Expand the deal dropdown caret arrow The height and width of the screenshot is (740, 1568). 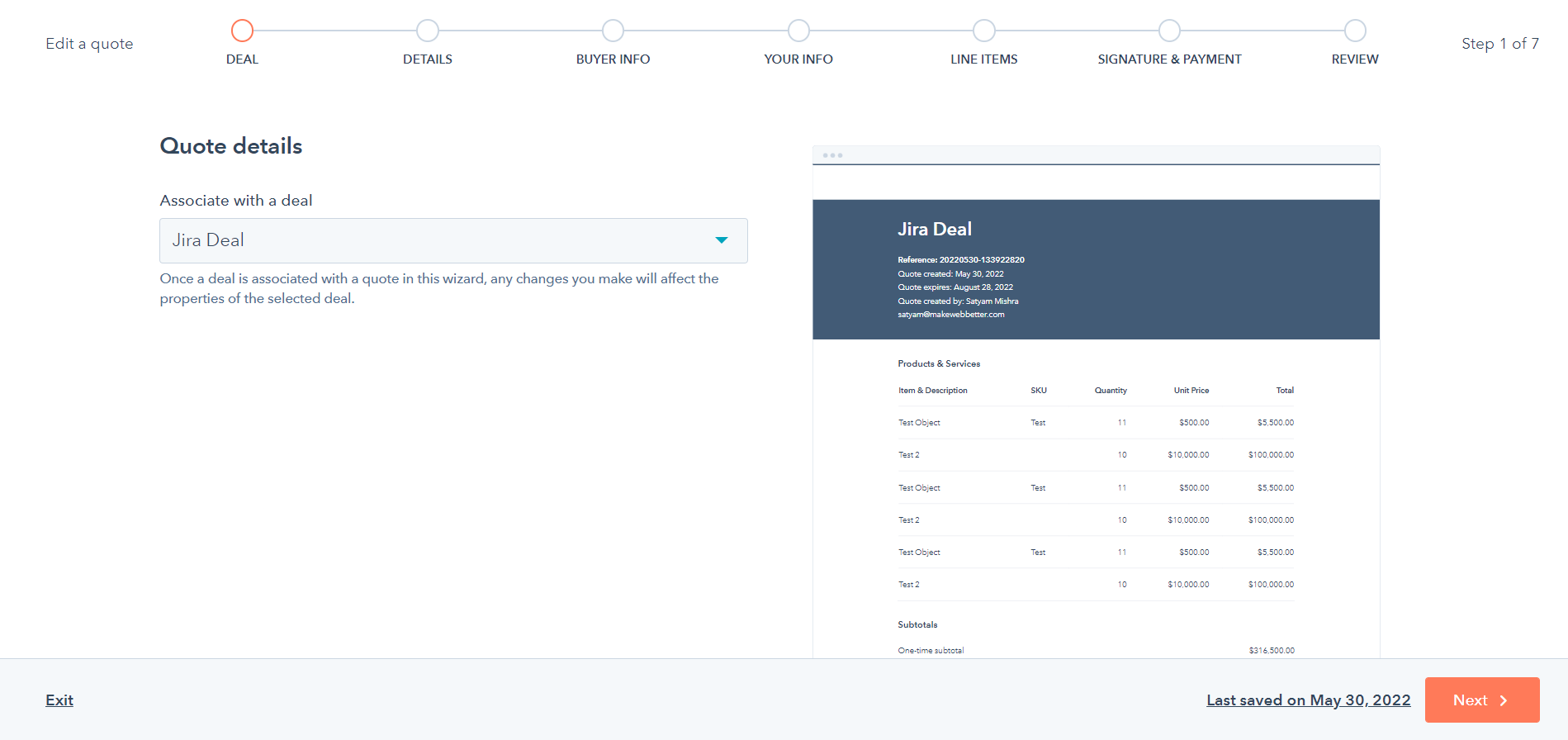(x=721, y=240)
